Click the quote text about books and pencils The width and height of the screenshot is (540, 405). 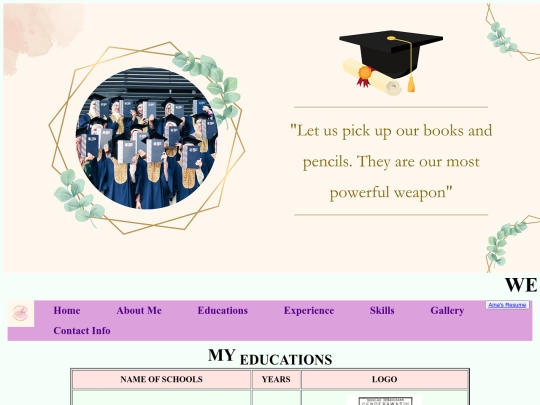coord(391,161)
